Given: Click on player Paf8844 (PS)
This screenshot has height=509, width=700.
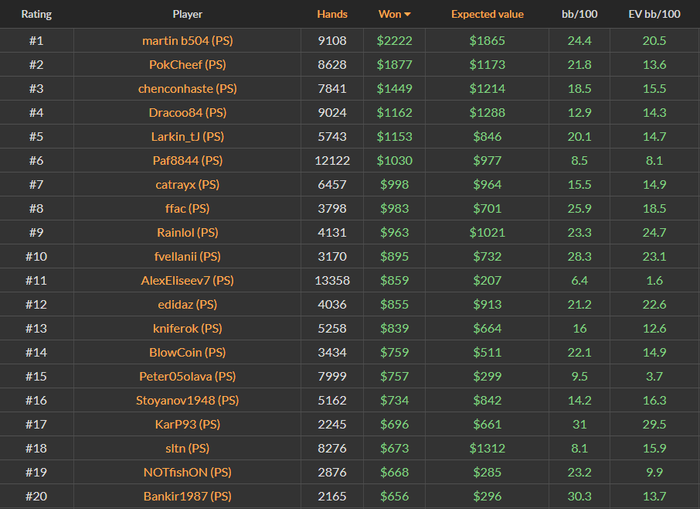Looking at the screenshot, I should click(x=187, y=161).
